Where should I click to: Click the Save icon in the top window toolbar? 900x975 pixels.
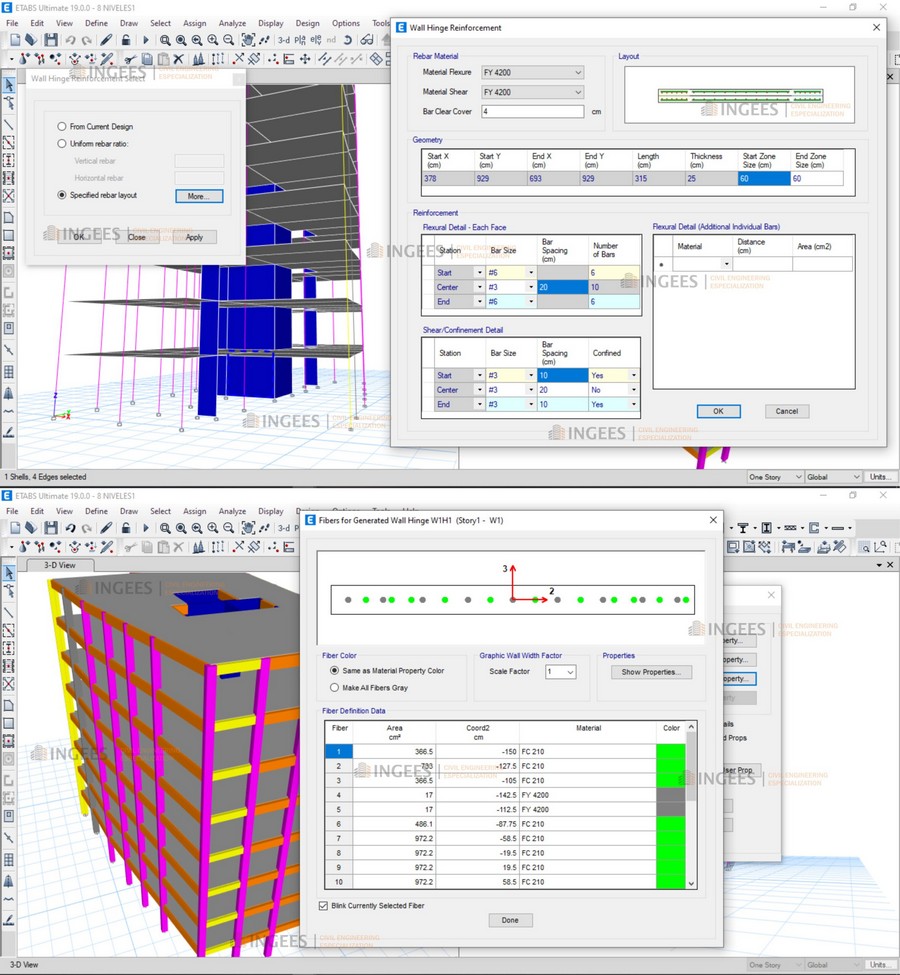[x=50, y=40]
